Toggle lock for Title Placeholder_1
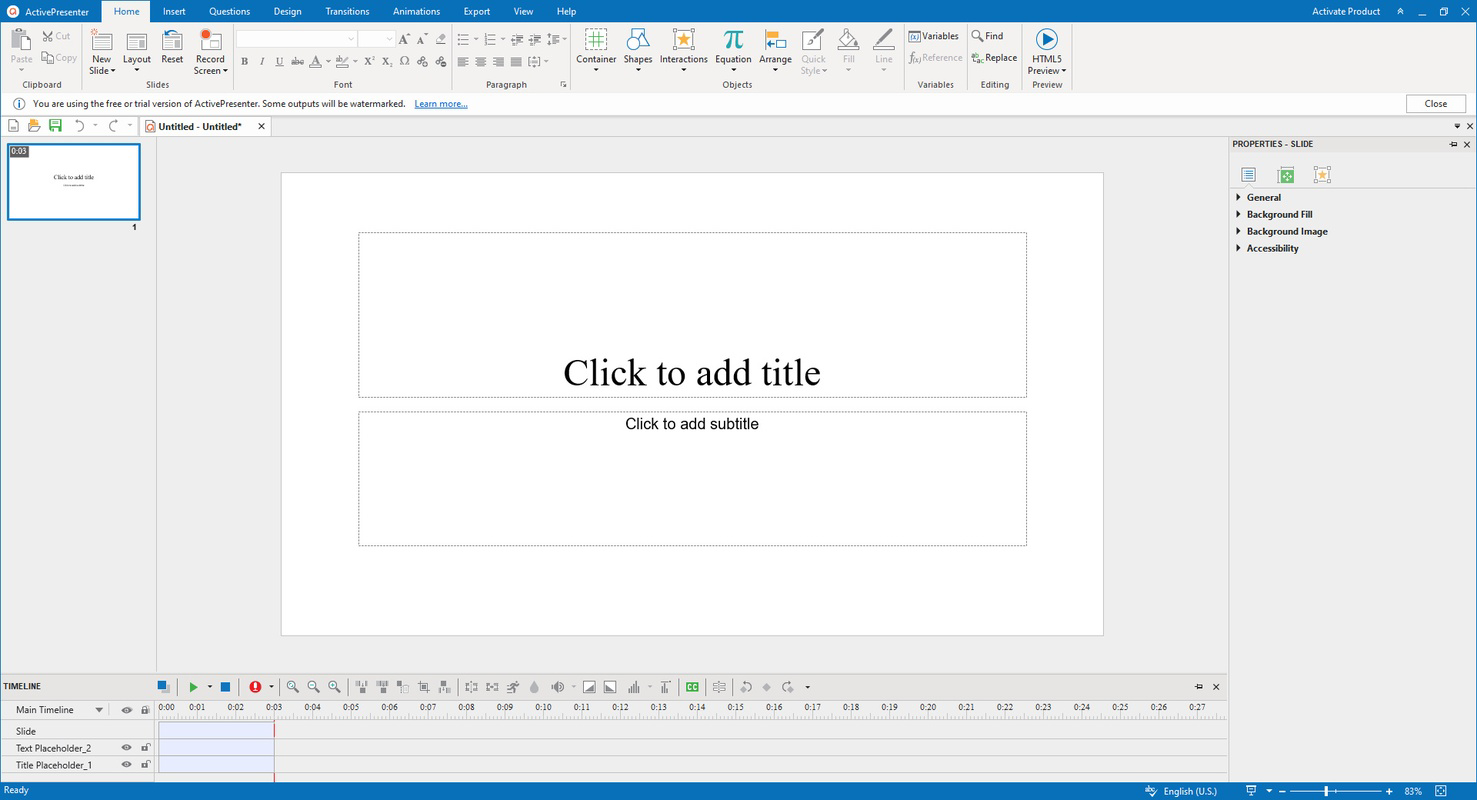The height and width of the screenshot is (800, 1477). pyautogui.click(x=145, y=765)
